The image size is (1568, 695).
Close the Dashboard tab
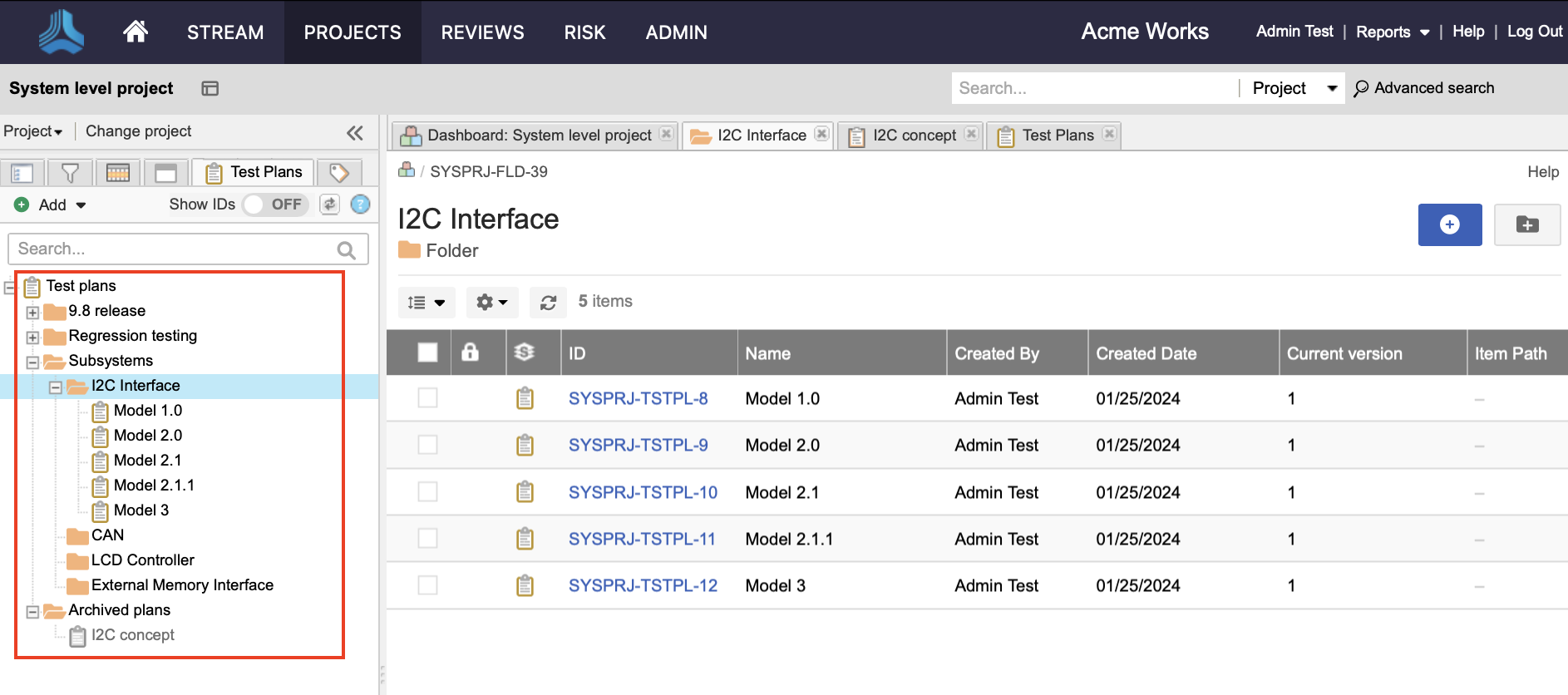666,134
